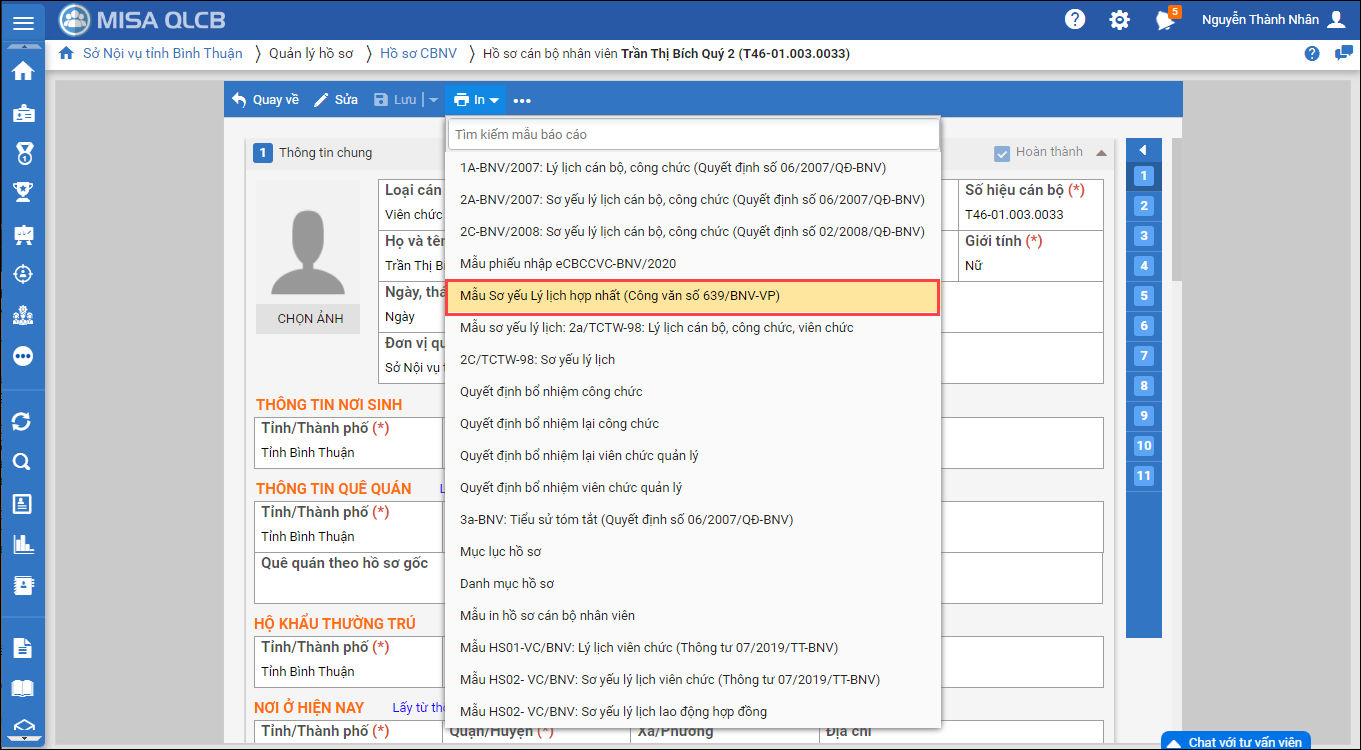Click the trophy icon in sidebar
Image resolution: width=1361 pixels, height=750 pixels.
pyautogui.click(x=22, y=192)
